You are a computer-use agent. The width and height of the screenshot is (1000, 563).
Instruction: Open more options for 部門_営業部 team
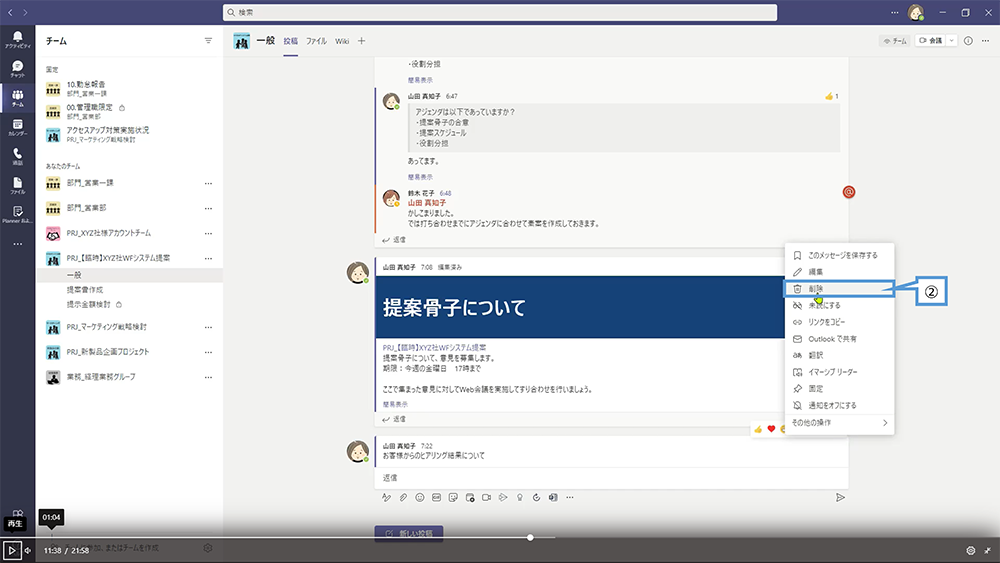point(208,208)
